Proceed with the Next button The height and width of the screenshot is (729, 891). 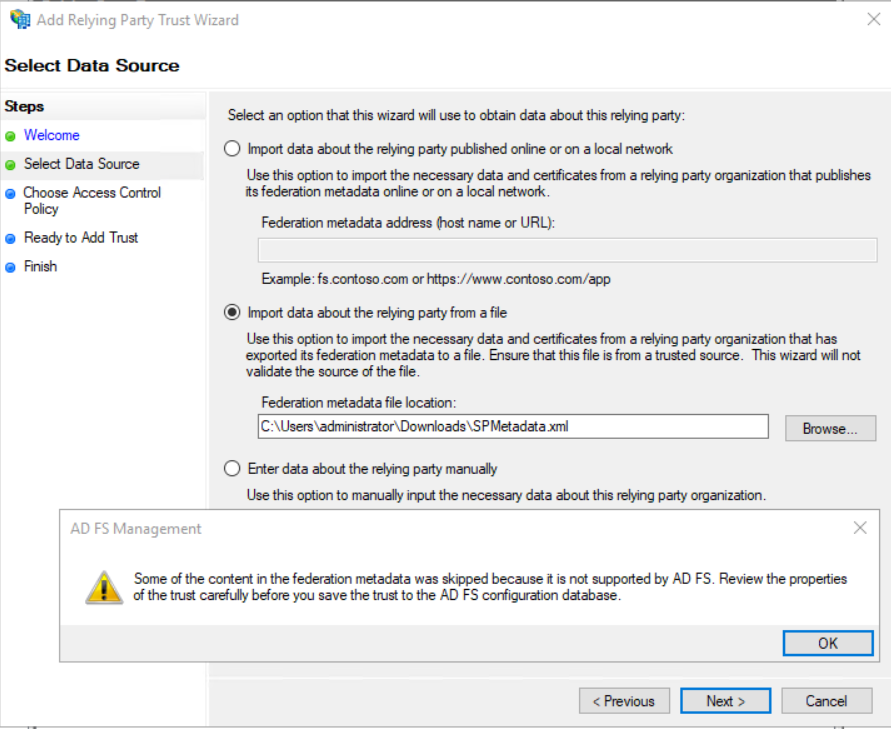[x=725, y=700]
